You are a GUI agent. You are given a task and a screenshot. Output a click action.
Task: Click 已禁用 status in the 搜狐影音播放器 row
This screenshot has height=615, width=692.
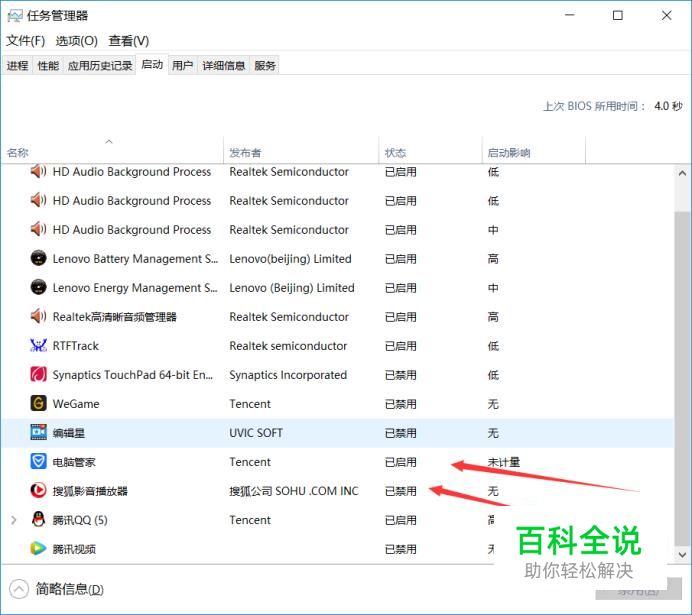(x=401, y=491)
